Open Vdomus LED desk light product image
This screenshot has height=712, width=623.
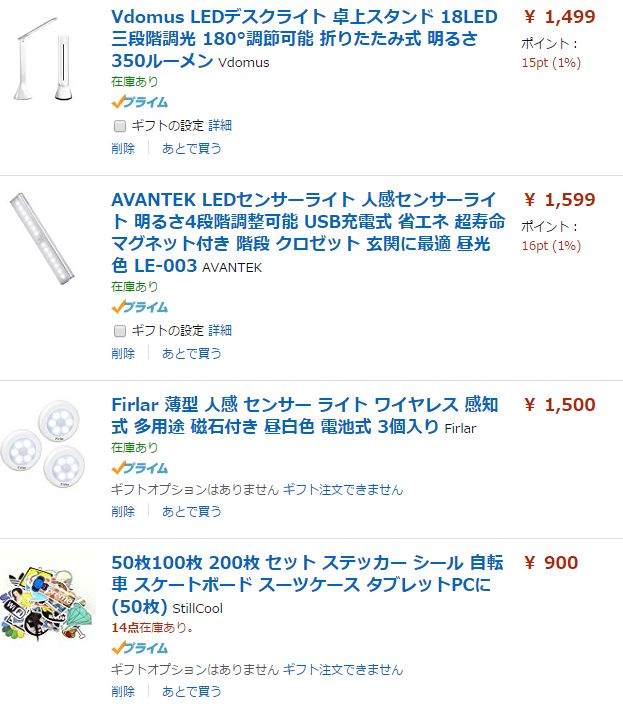tap(47, 61)
